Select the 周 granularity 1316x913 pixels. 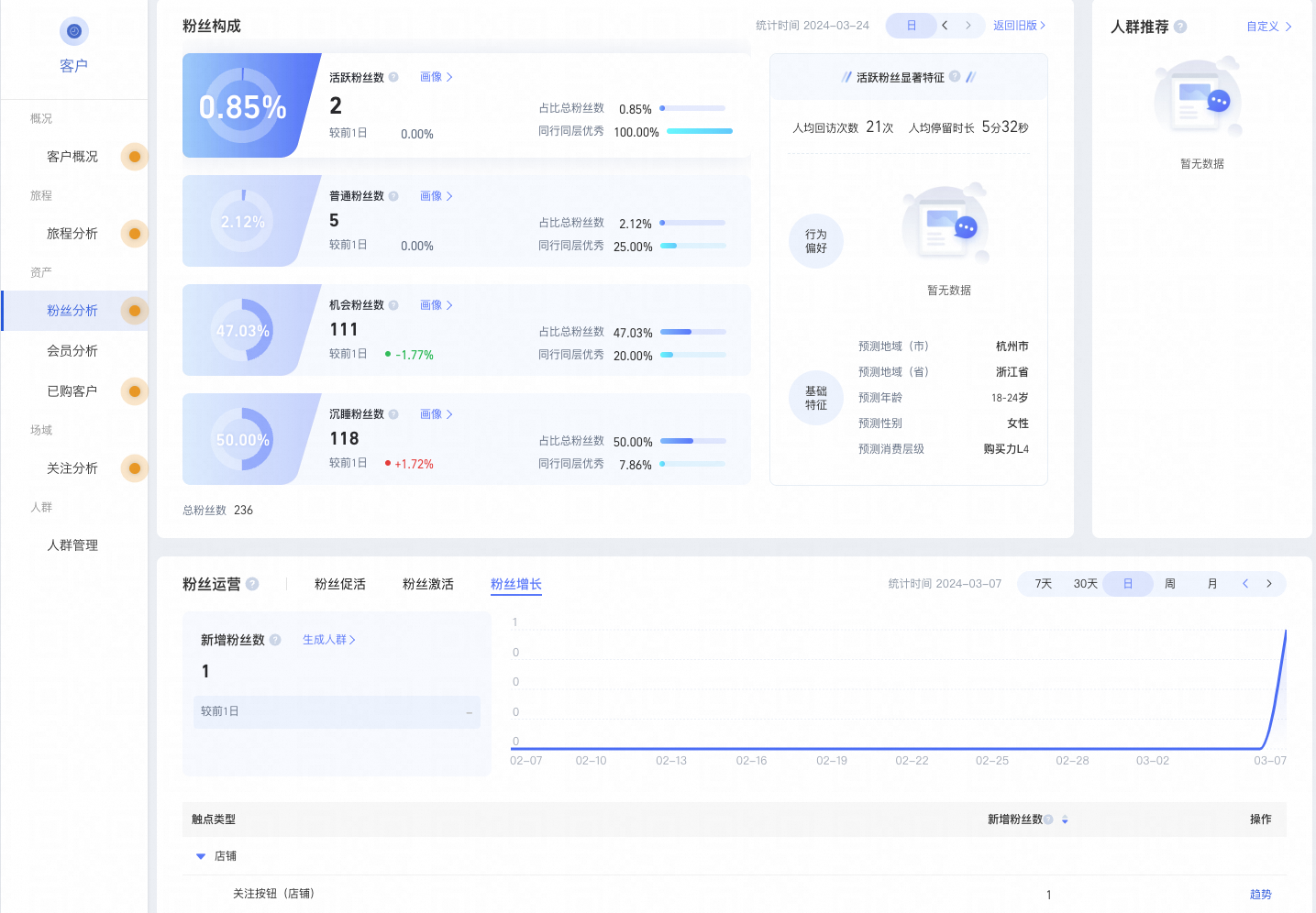[x=1170, y=584]
